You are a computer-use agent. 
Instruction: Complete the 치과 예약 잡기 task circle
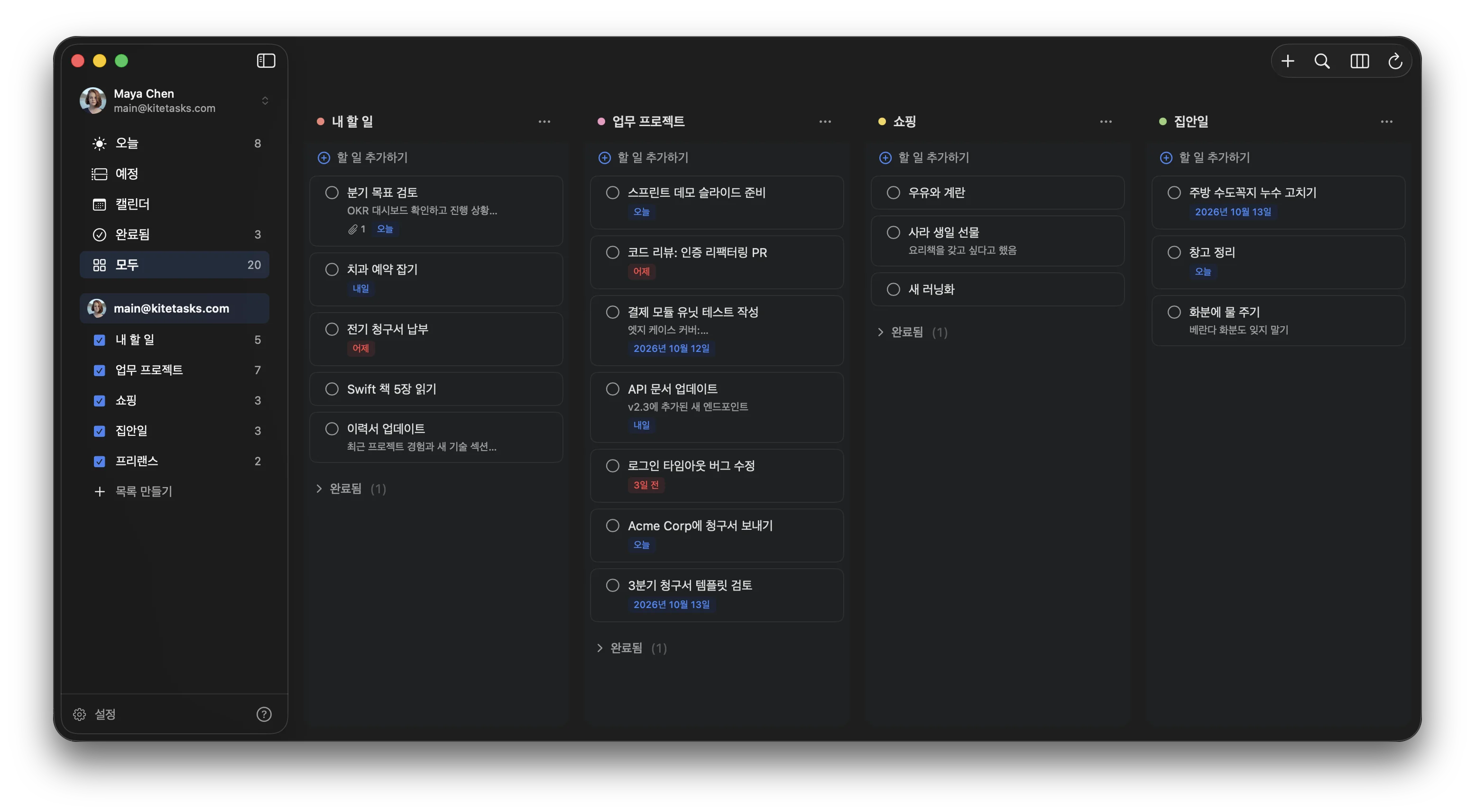(x=332, y=269)
